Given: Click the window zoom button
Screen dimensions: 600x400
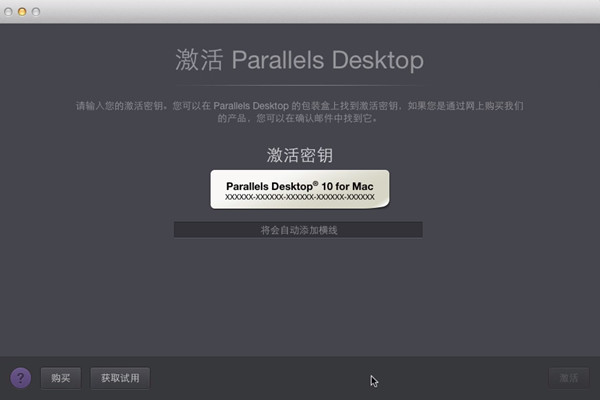Looking at the screenshot, I should 38,11.
